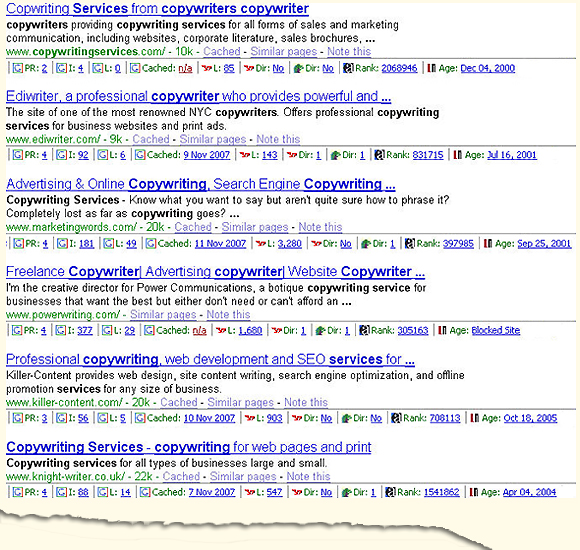Click the Google index icon next to I: 92
Screen dimensions: 580x550
[61, 155]
